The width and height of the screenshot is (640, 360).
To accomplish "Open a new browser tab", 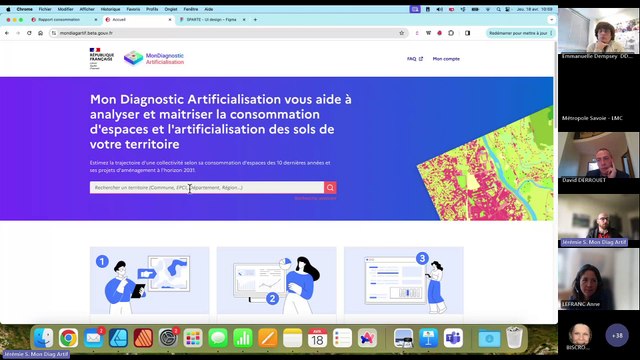I will coord(255,20).
